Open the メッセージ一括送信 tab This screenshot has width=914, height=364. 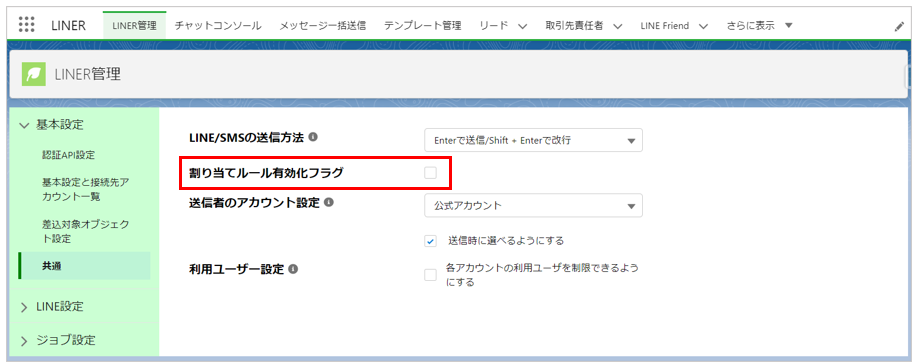tap(322, 25)
